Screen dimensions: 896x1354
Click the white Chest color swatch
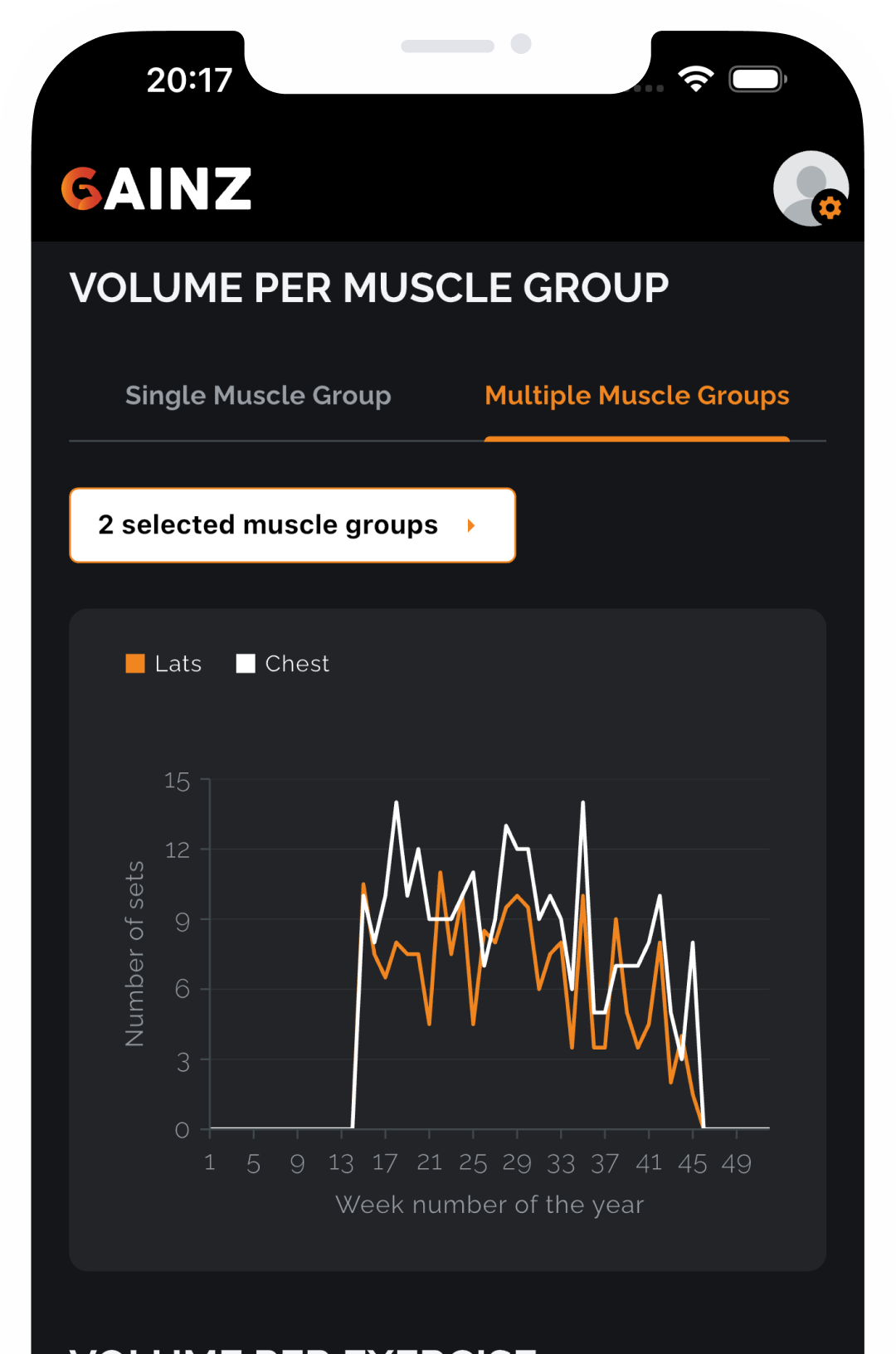point(246,664)
